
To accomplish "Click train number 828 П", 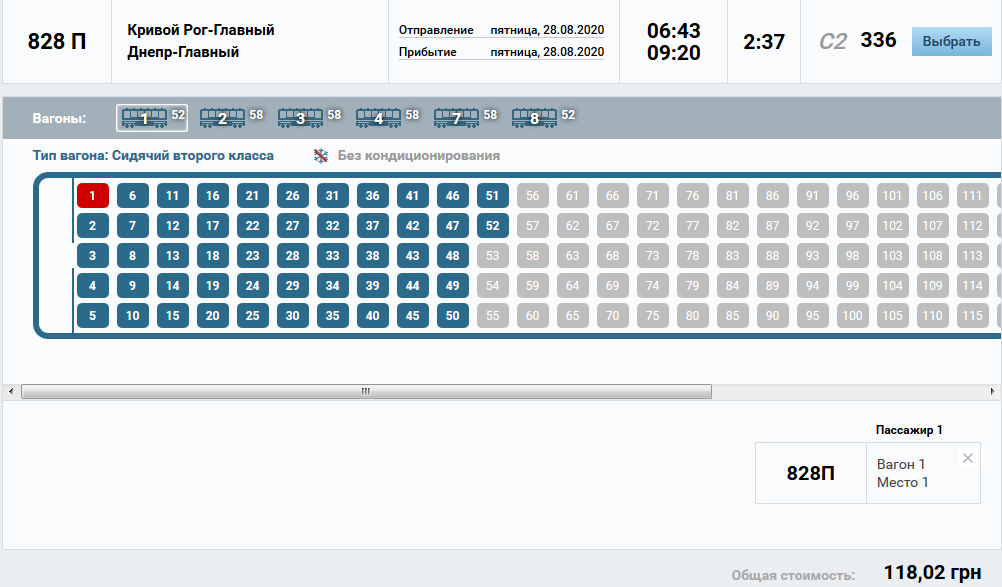I will [57, 42].
